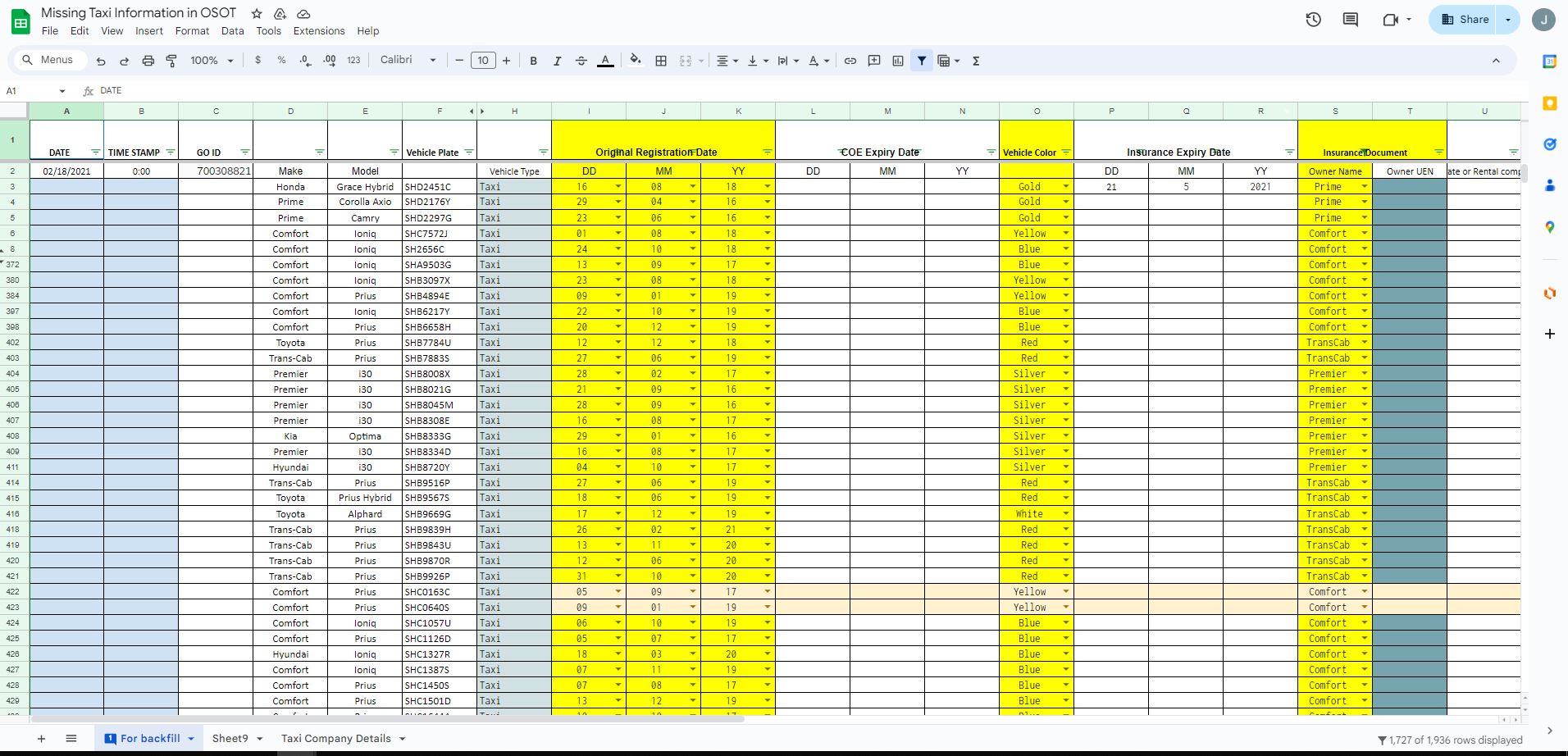This screenshot has width=1568, height=756.
Task: Insert a link
Action: [850, 61]
